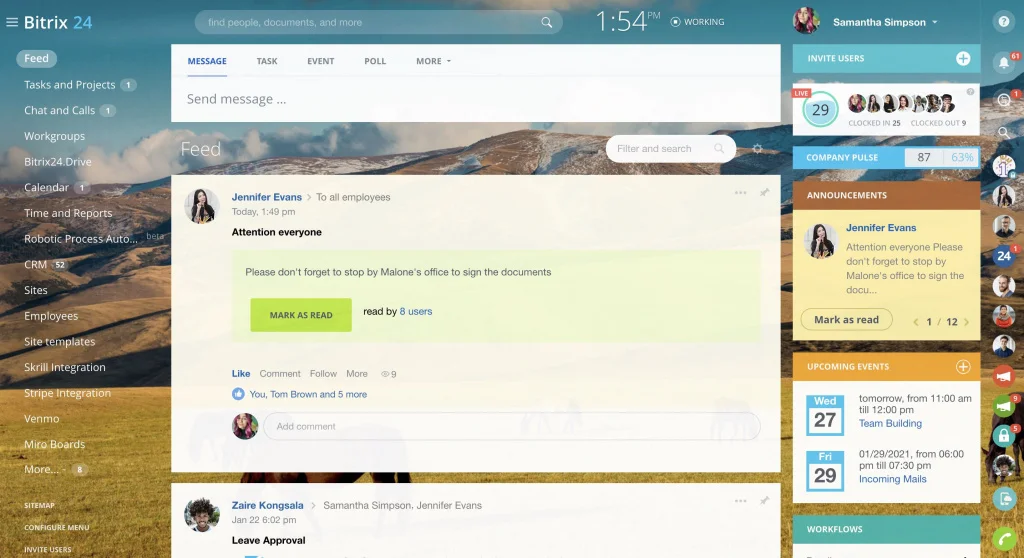Expand the More dropdown in message composer
This screenshot has height=558, width=1024.
pyautogui.click(x=433, y=61)
